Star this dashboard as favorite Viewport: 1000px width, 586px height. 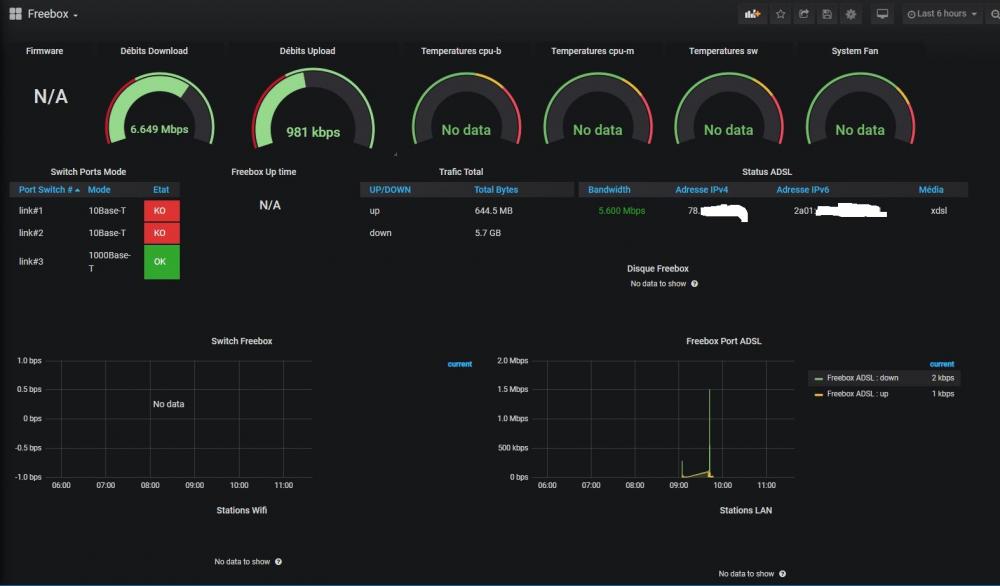pos(781,14)
